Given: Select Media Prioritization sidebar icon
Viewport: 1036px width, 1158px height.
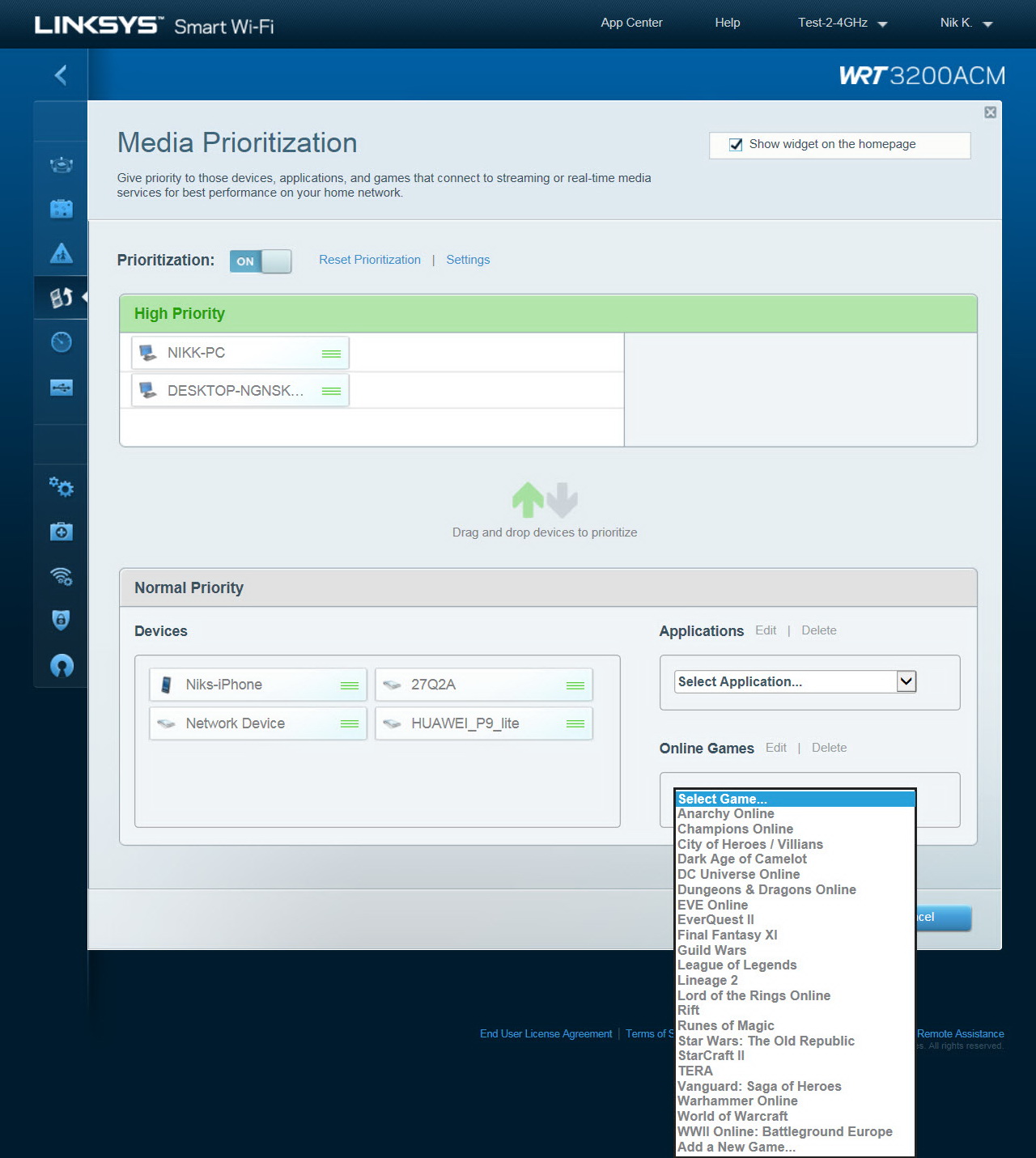Looking at the screenshot, I should pyautogui.click(x=62, y=298).
